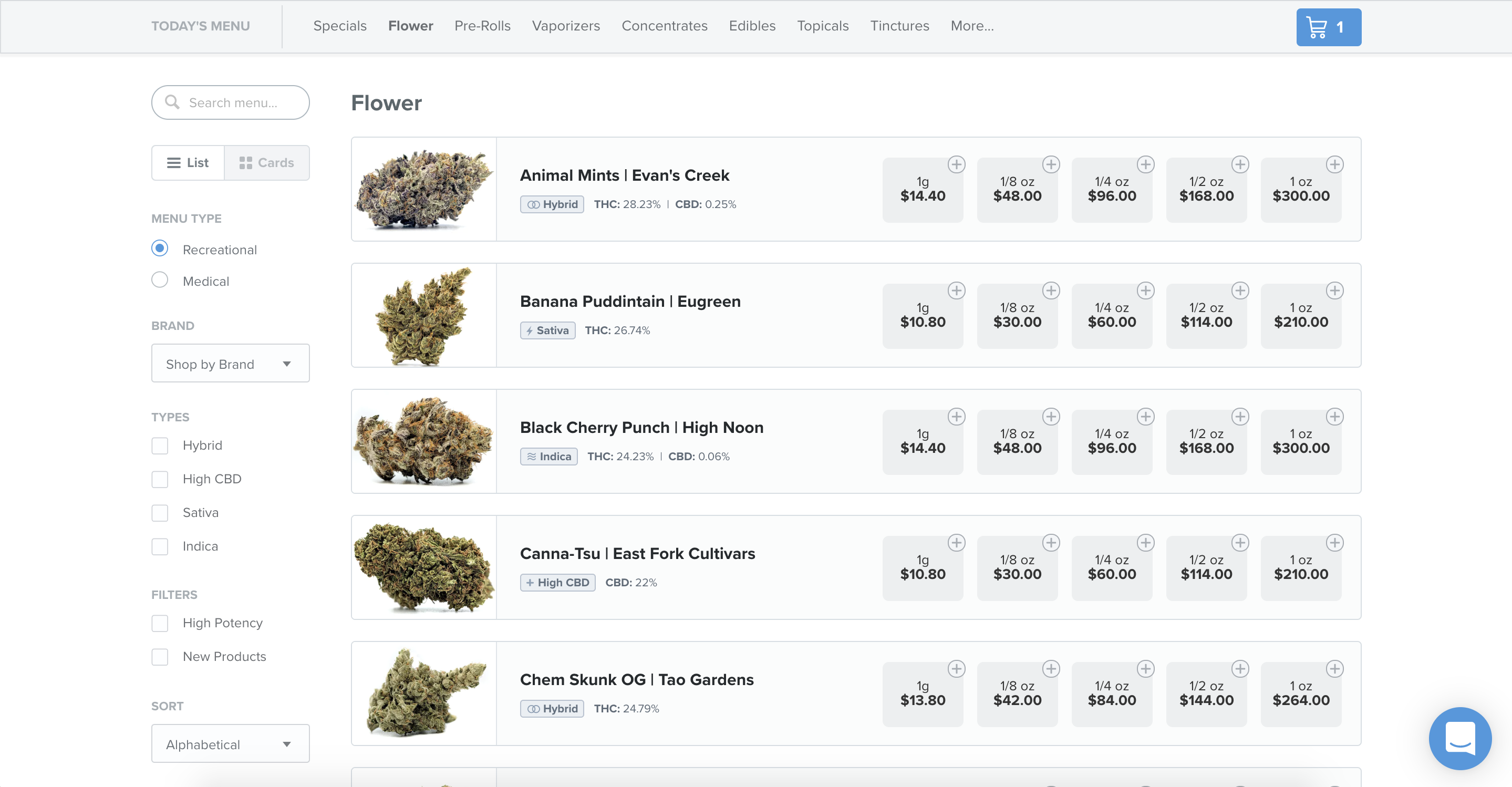Screen dimensions: 1512x787
Task: Click the Search menu input field
Action: 230,102
